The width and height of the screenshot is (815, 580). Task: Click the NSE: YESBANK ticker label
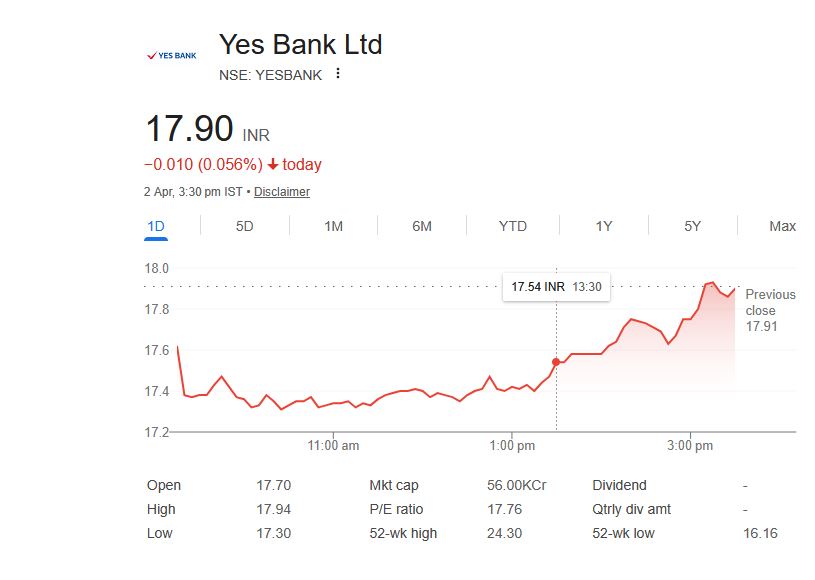[x=270, y=75]
